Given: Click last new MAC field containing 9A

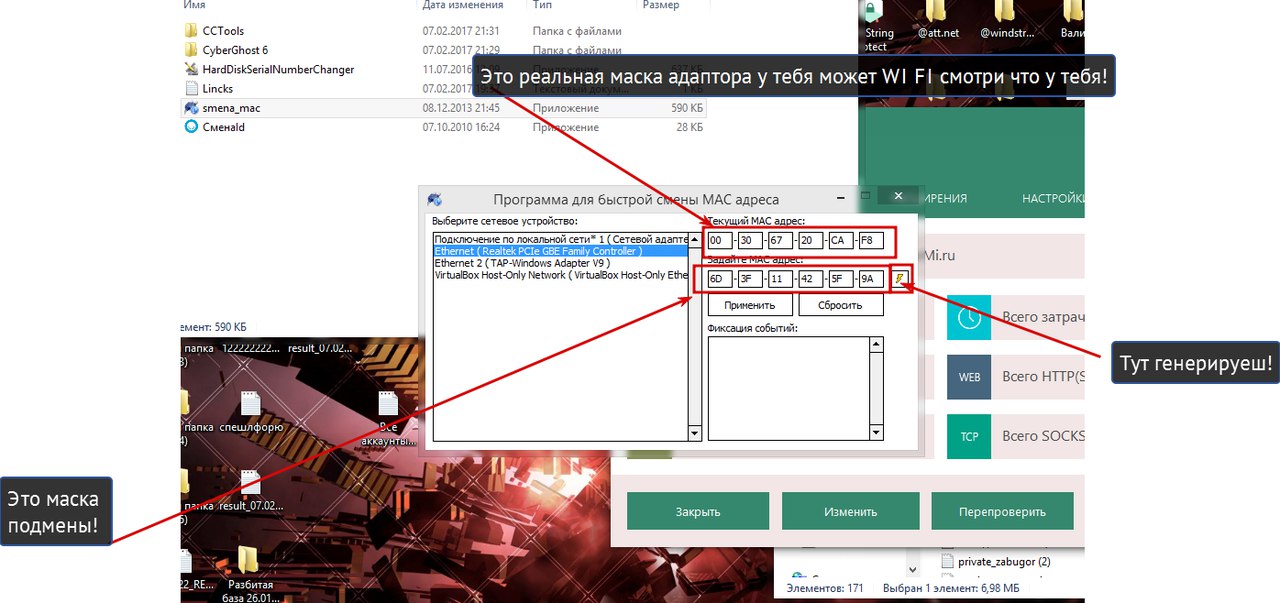Looking at the screenshot, I should tap(870, 280).
